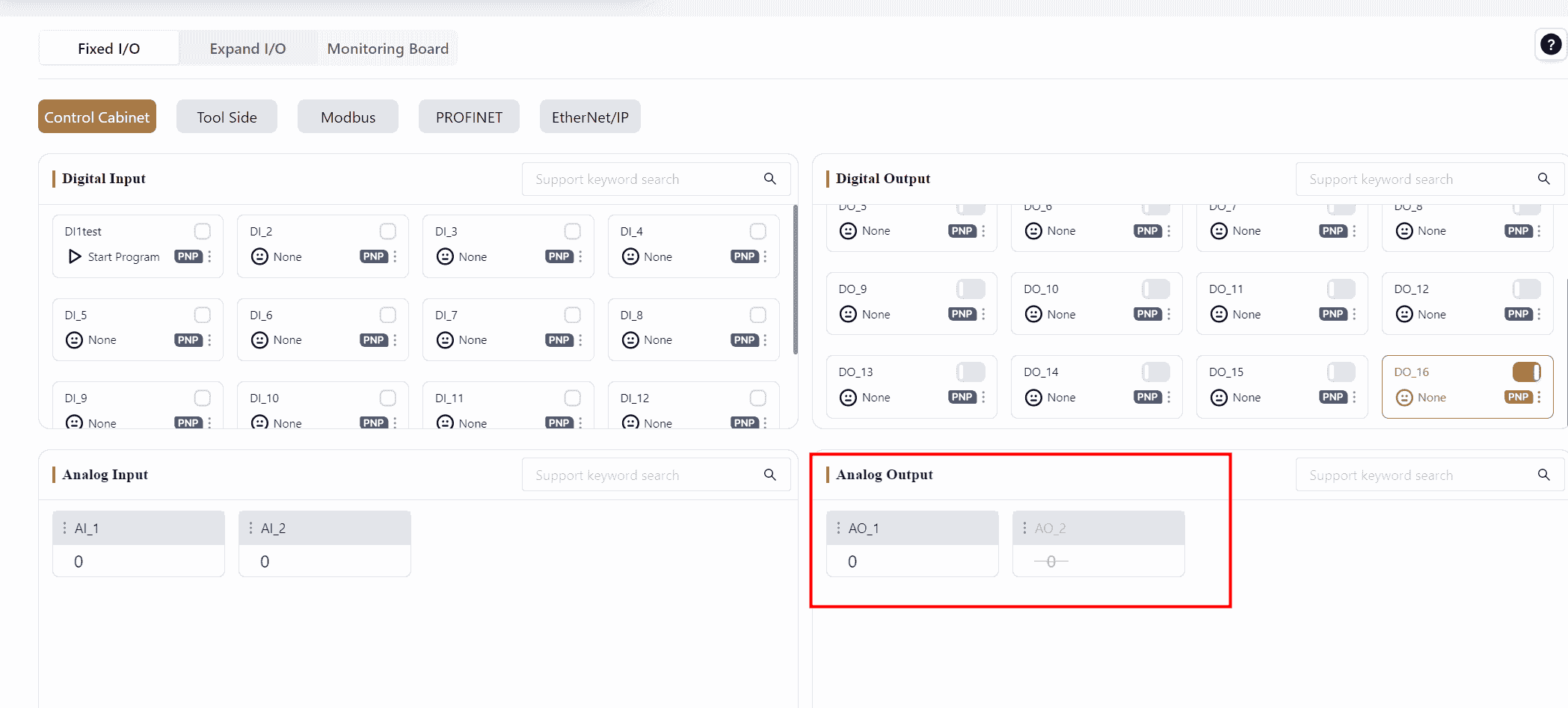Click the Start Program play icon in DI1test
Viewport: 1568px width, 708px height.
[75, 256]
